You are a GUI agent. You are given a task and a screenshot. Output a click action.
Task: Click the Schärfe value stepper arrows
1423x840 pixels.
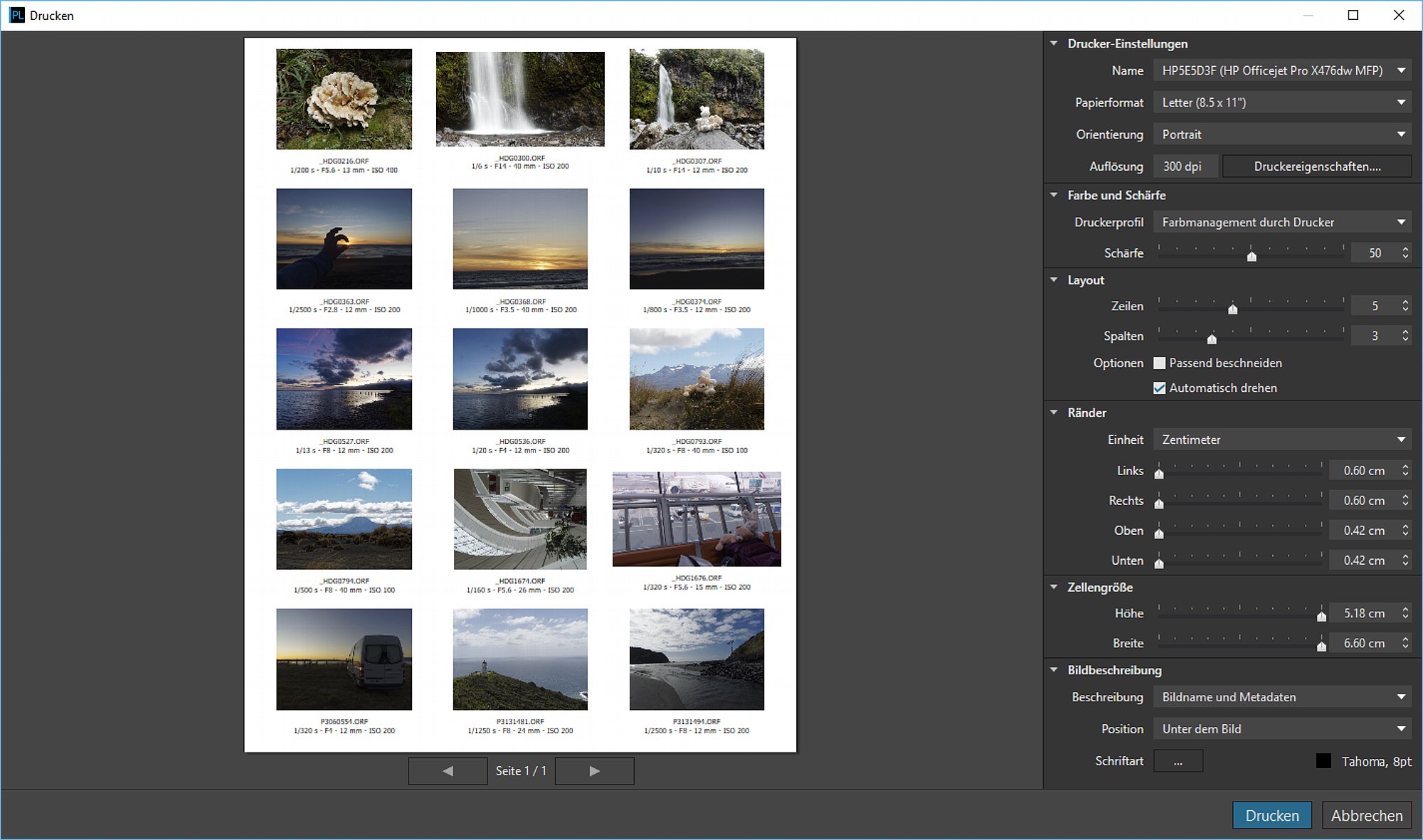[1405, 253]
